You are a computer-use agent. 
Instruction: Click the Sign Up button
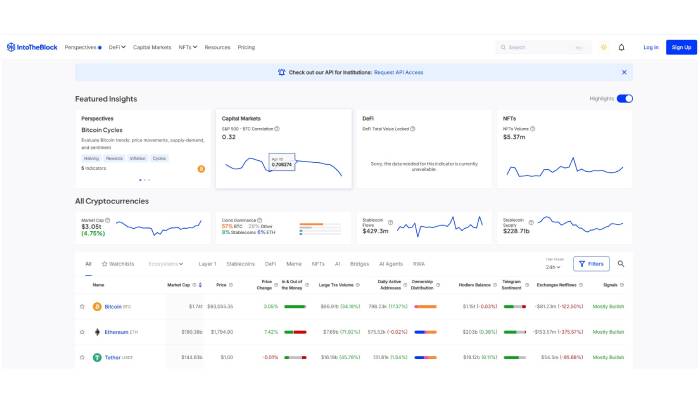(x=681, y=47)
